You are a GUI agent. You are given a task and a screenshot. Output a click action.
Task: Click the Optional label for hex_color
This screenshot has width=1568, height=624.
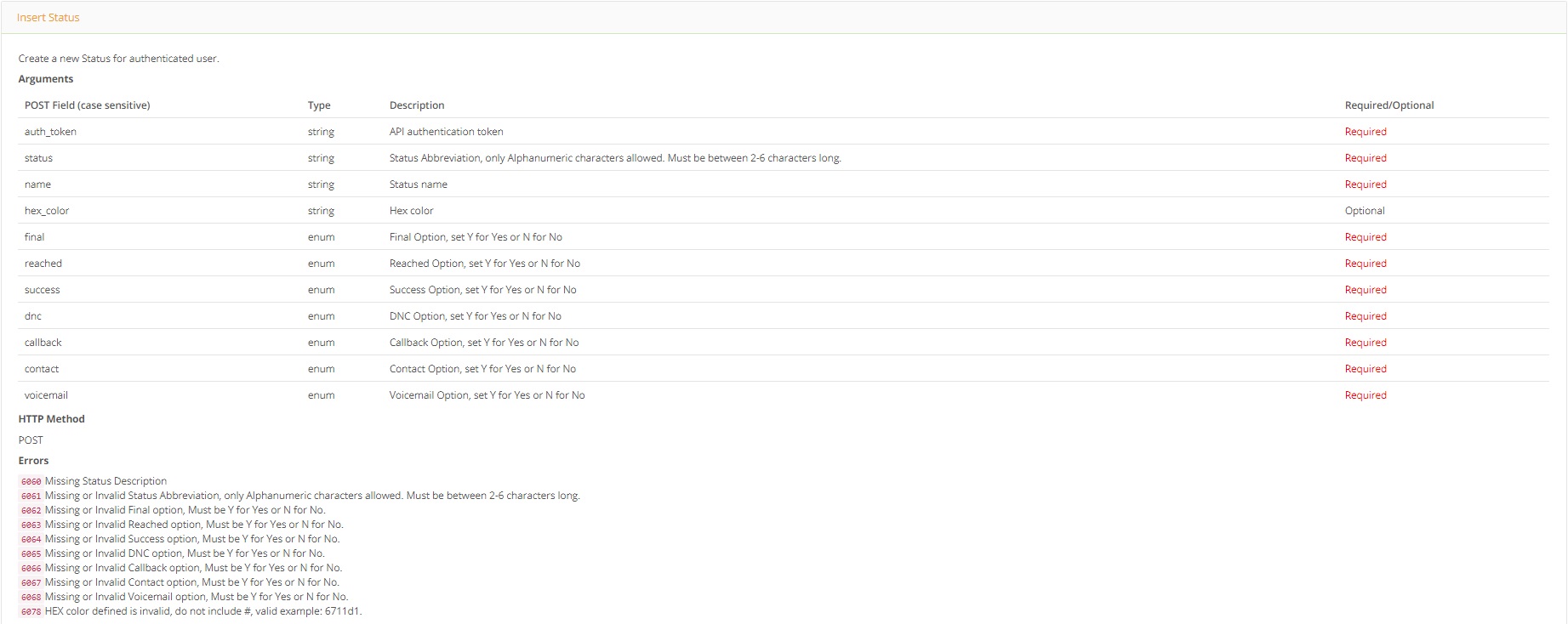1364,211
